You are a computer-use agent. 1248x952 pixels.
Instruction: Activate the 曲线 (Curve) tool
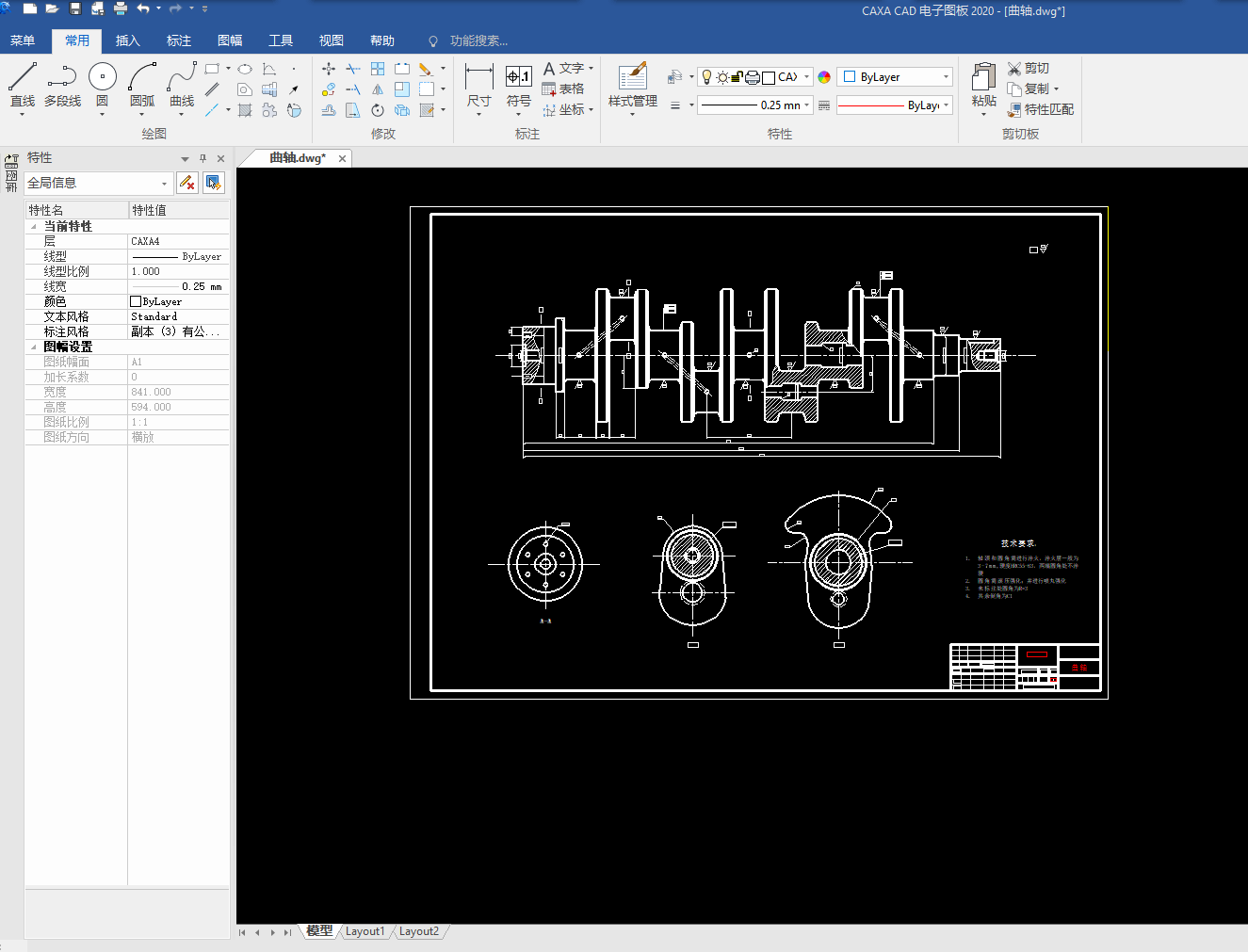(x=182, y=77)
